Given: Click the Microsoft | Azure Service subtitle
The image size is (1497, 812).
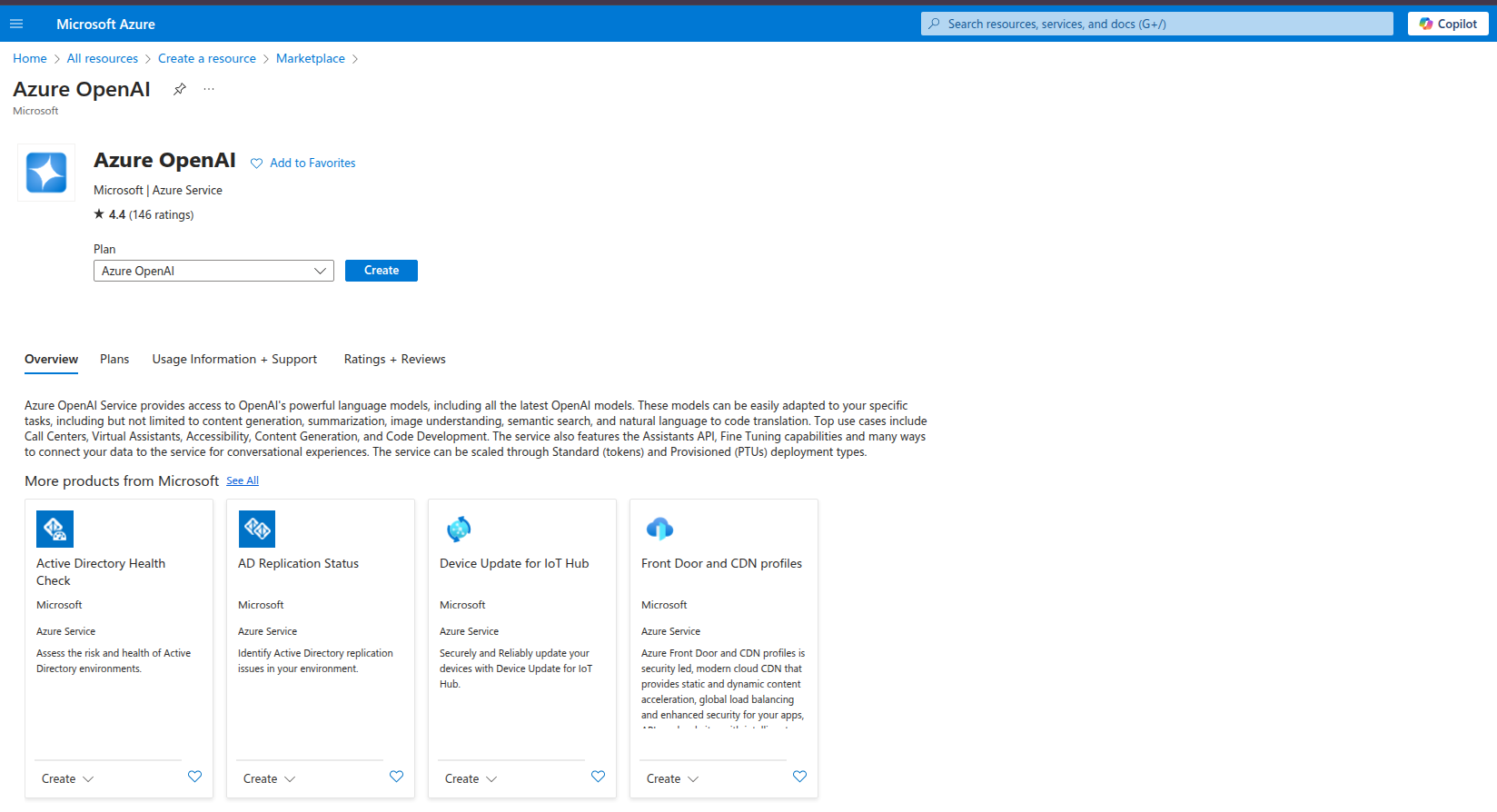Looking at the screenshot, I should click(x=158, y=191).
